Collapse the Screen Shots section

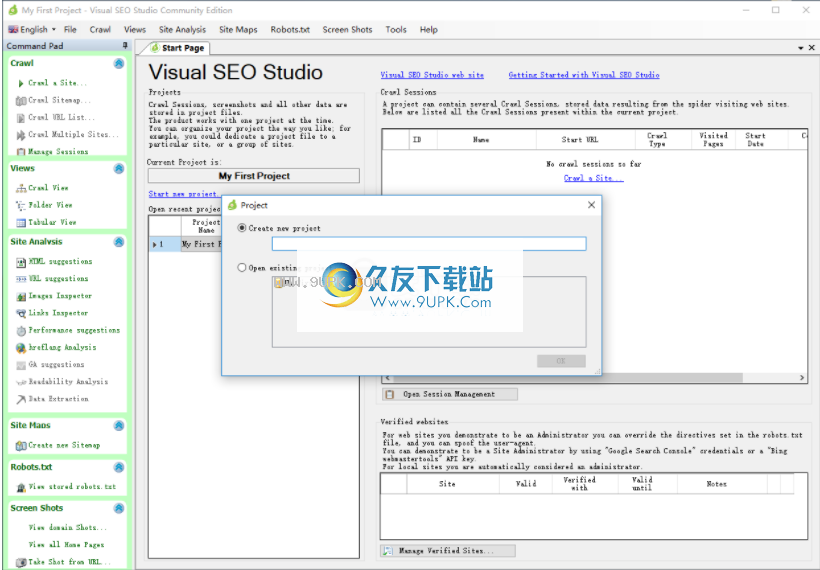pyautogui.click(x=119, y=508)
